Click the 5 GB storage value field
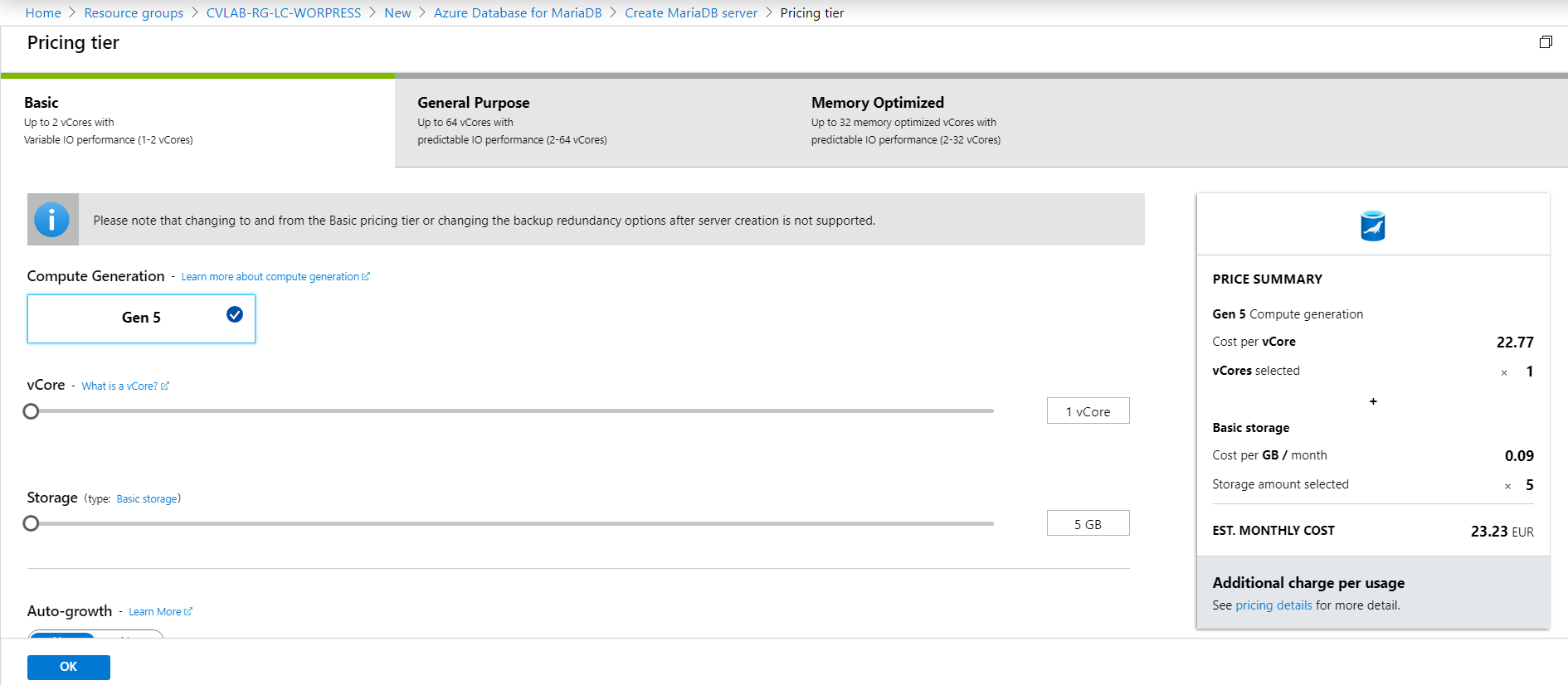The height and width of the screenshot is (685, 1568). [1088, 524]
